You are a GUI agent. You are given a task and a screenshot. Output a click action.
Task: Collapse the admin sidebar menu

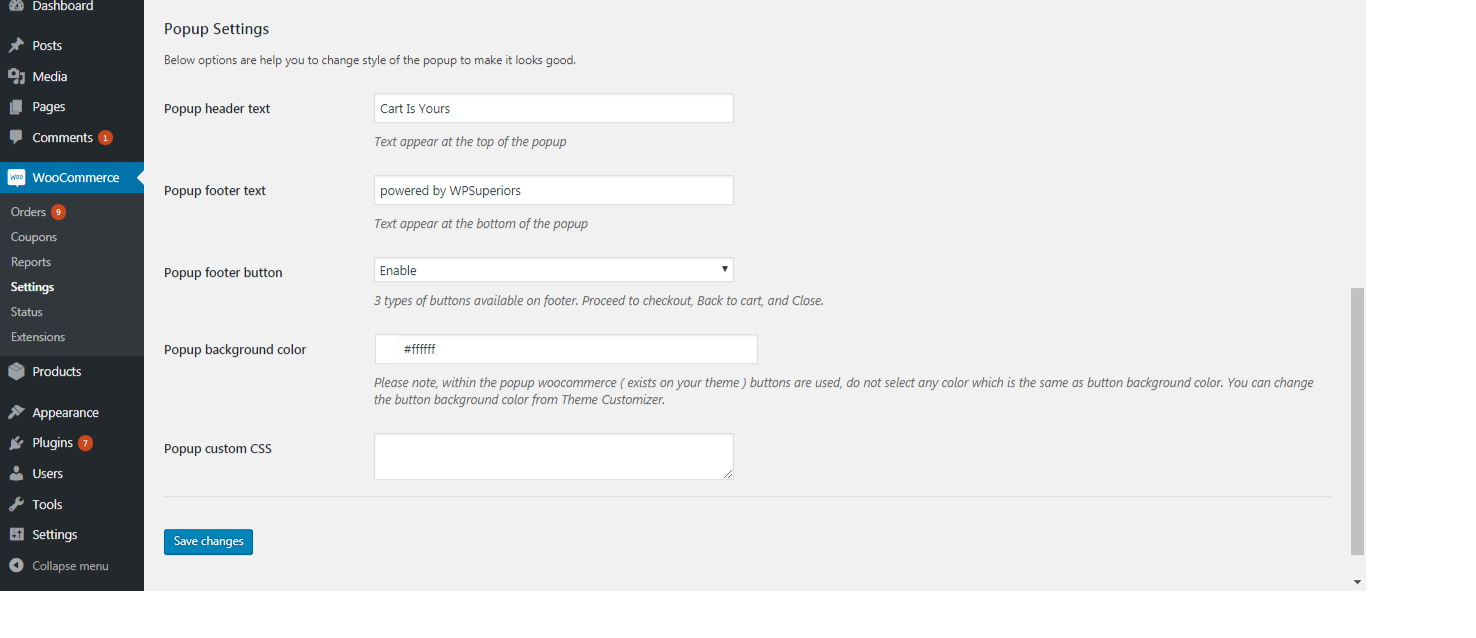(x=59, y=566)
